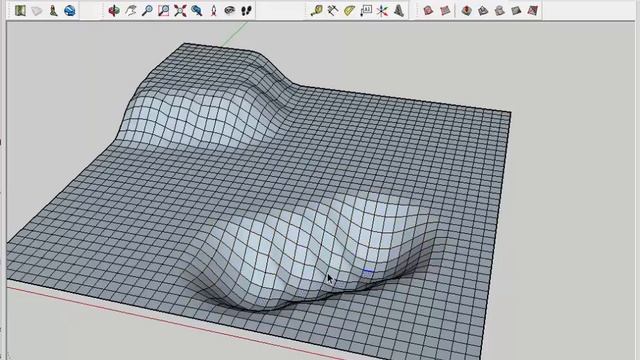640x360 pixels.
Task: Open the Add Location map tool
Action: click(x=20, y=10)
